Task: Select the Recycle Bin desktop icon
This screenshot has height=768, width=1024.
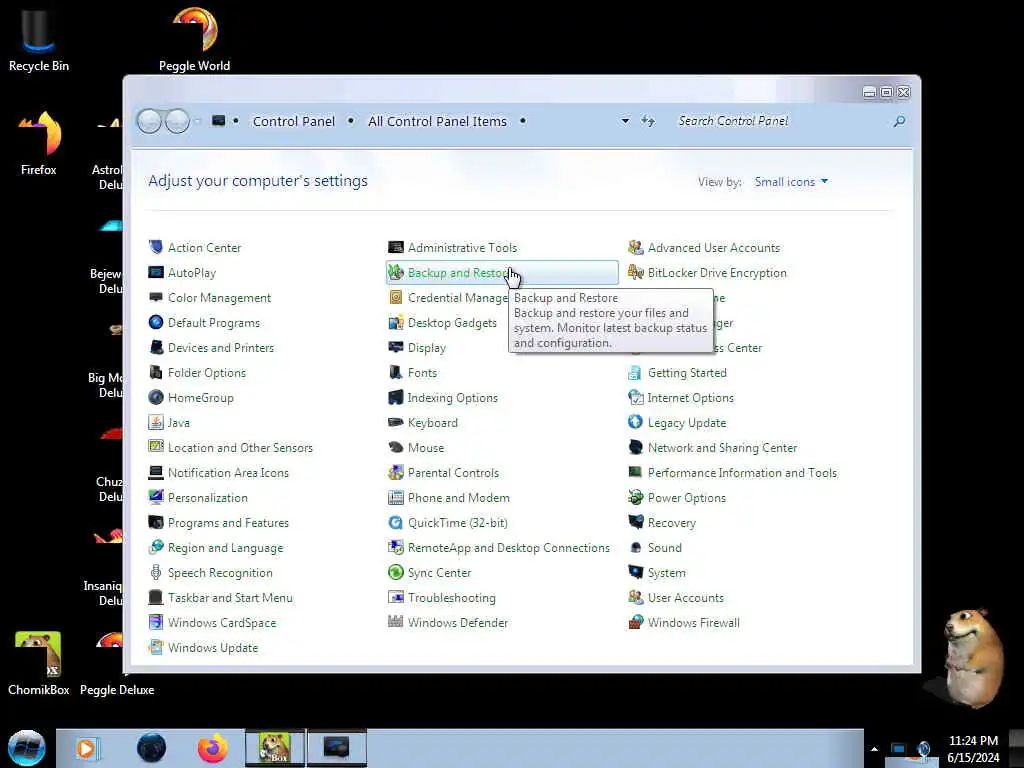Action: click(39, 39)
